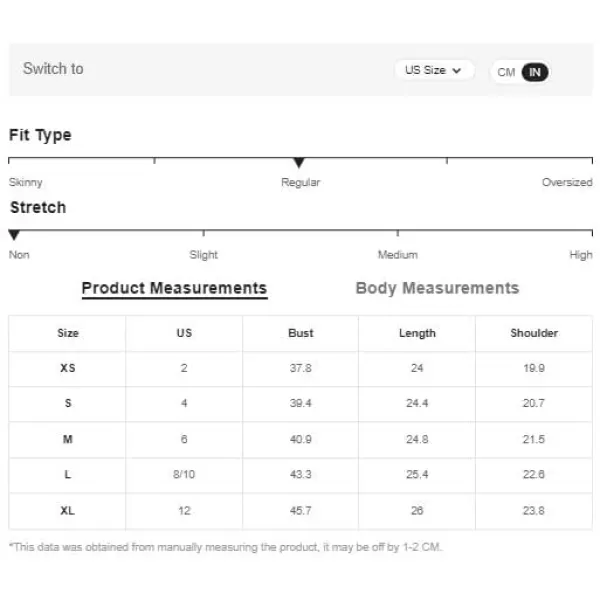Click the Shoulder column header
600x600 pixels.
pos(534,333)
